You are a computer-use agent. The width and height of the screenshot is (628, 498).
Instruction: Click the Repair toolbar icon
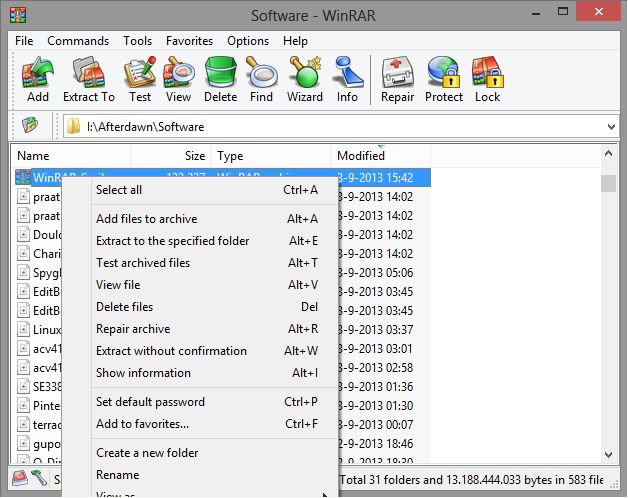click(397, 79)
